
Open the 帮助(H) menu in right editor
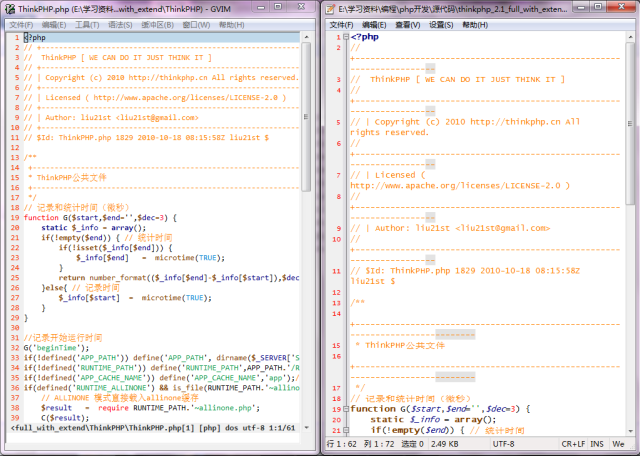[x=475, y=24]
